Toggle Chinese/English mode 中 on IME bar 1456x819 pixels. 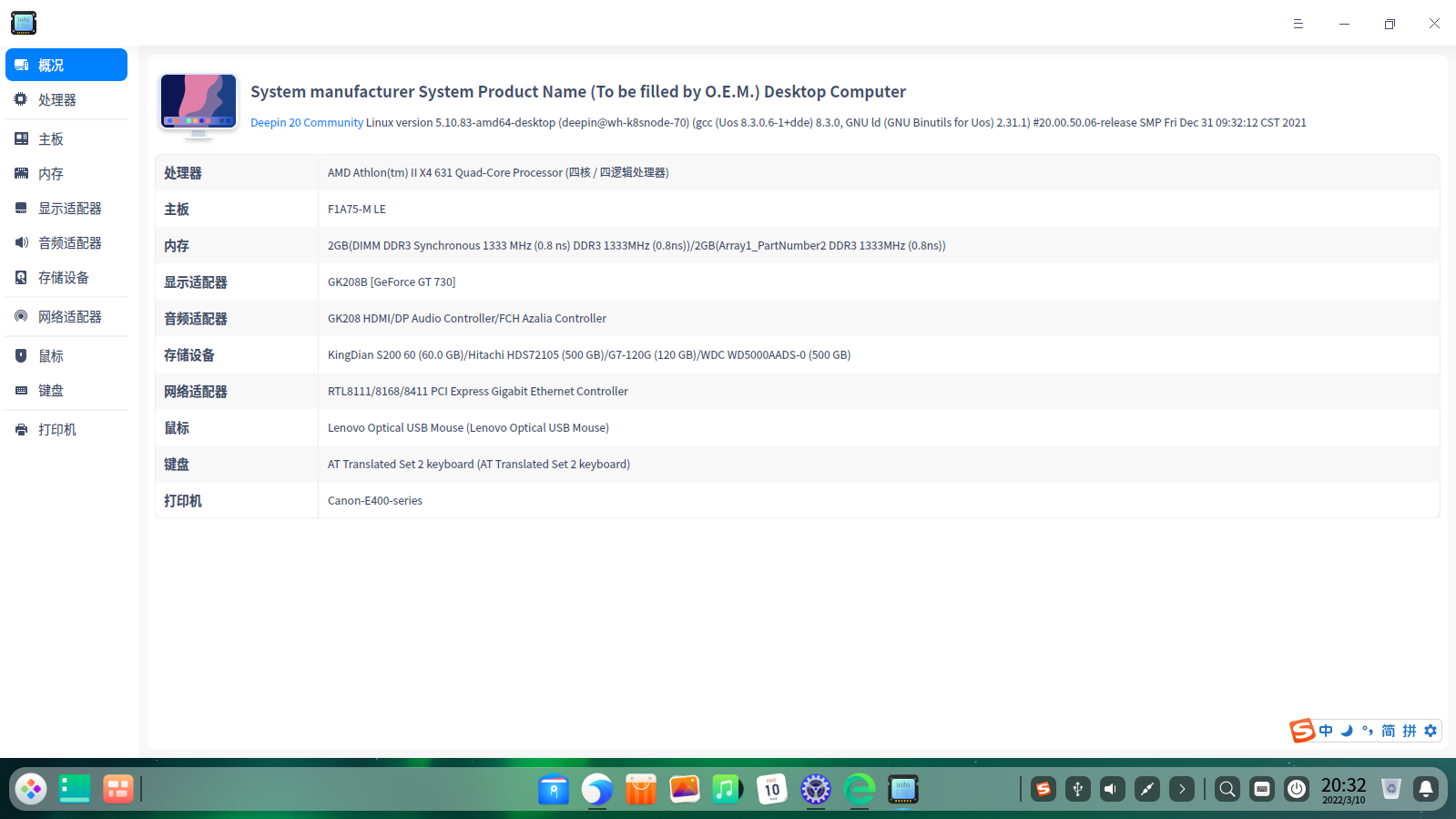pyautogui.click(x=1326, y=731)
